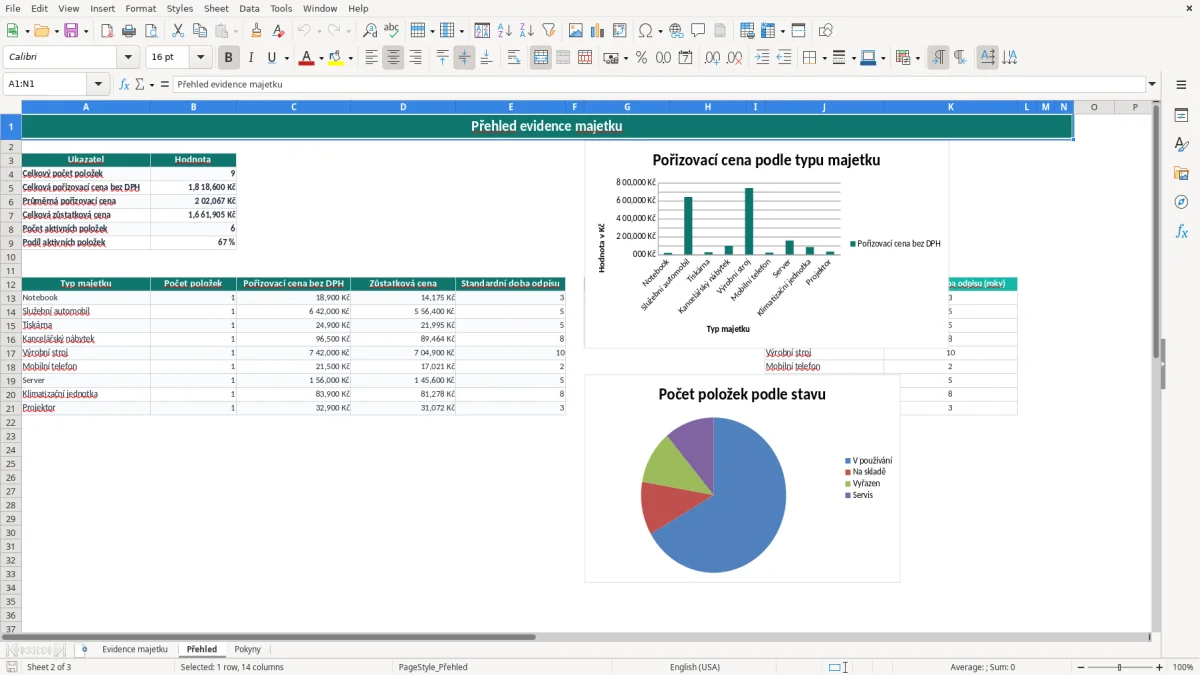Switch to Pokyny sheet tab
The width and height of the screenshot is (1200, 675).
pyautogui.click(x=248, y=650)
